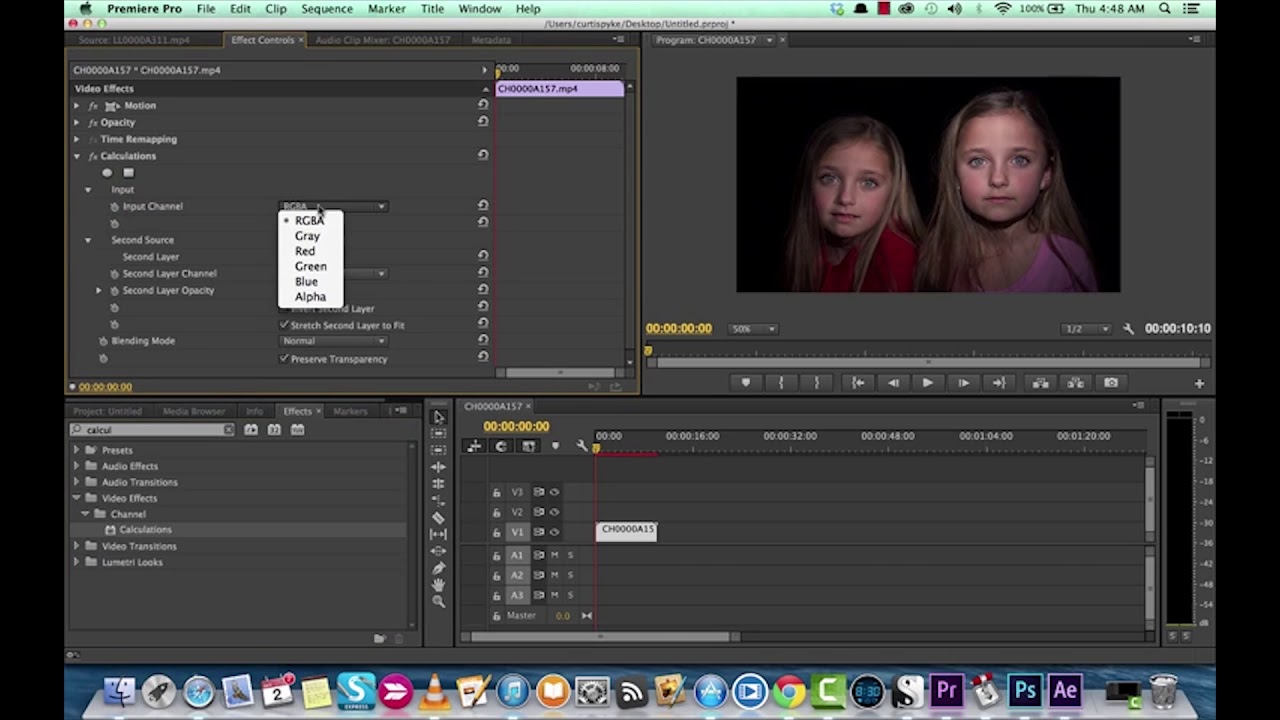Image resolution: width=1280 pixels, height=720 pixels.
Task: Toggle lock on the Master track
Action: (496, 616)
